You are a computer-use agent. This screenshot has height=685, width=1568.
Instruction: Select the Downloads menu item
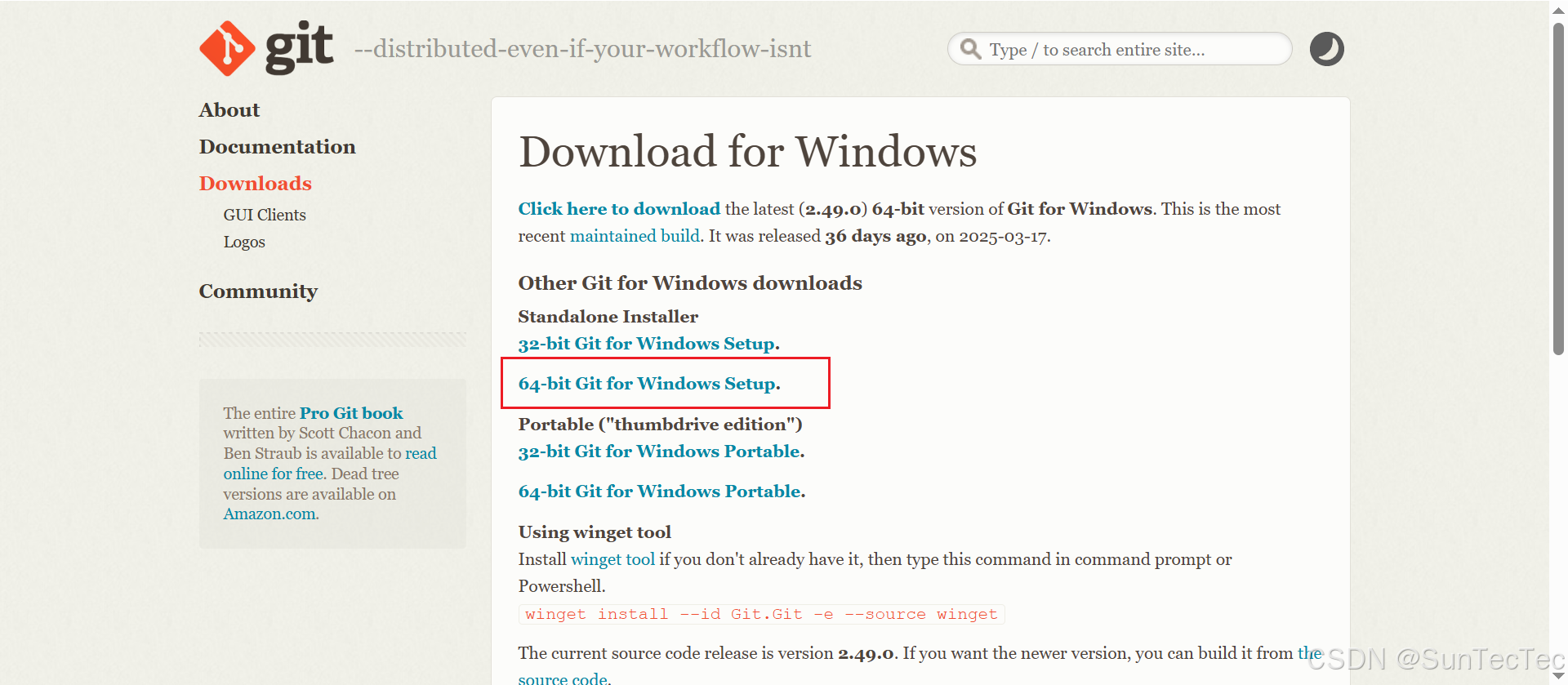256,184
